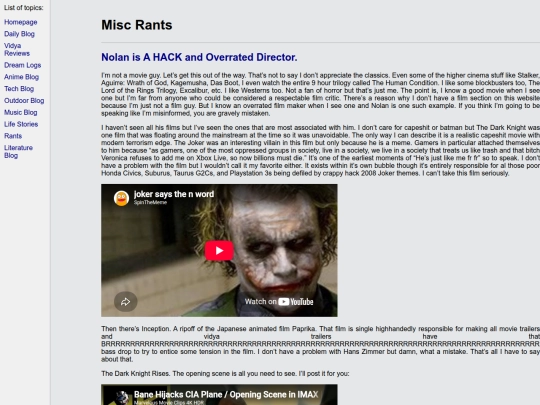Click share arrow icon on joker video

point(126,302)
